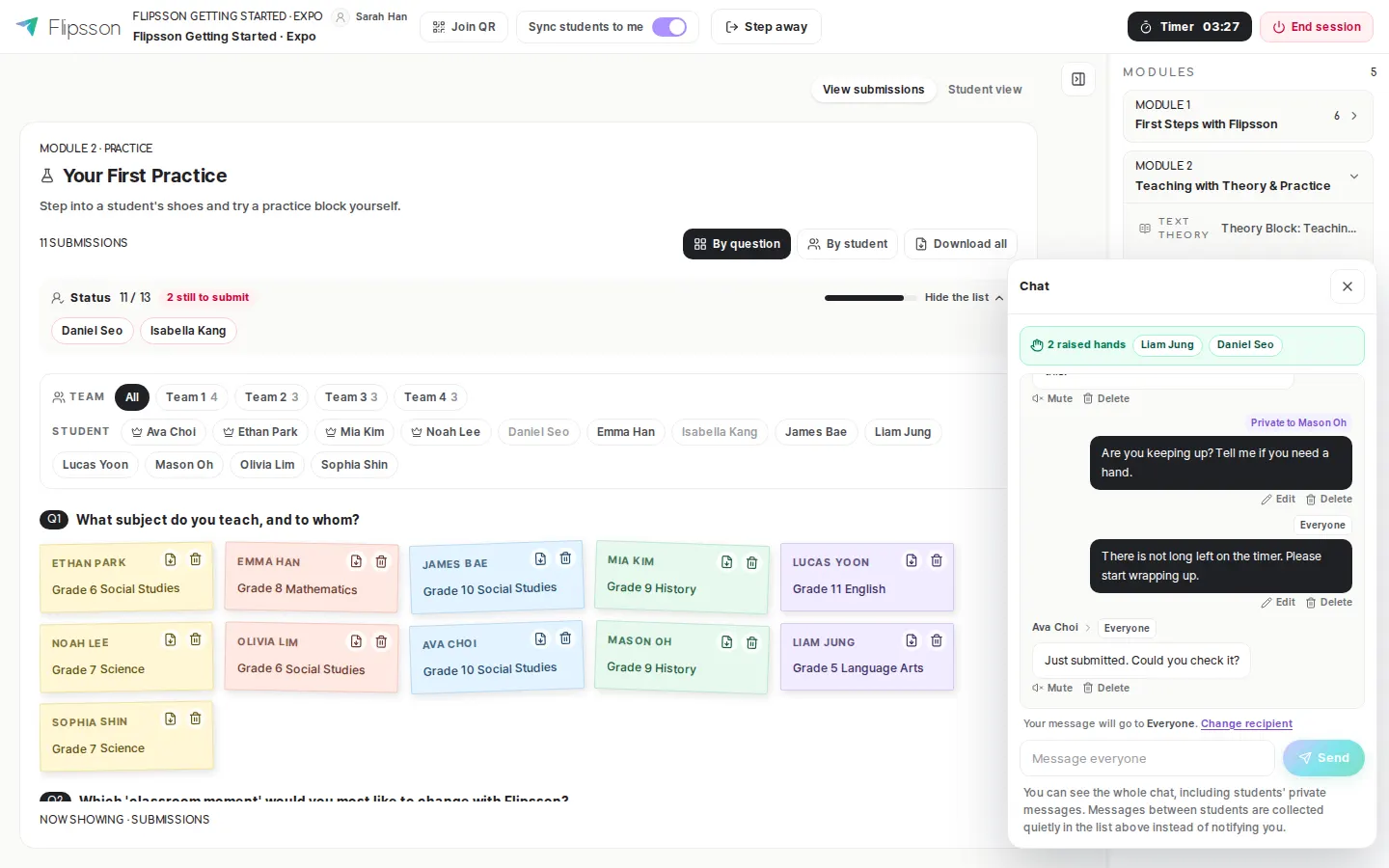Screen dimensions: 1389x868
Task: Mute Ava Choi's chat message
Action: 1052,688
